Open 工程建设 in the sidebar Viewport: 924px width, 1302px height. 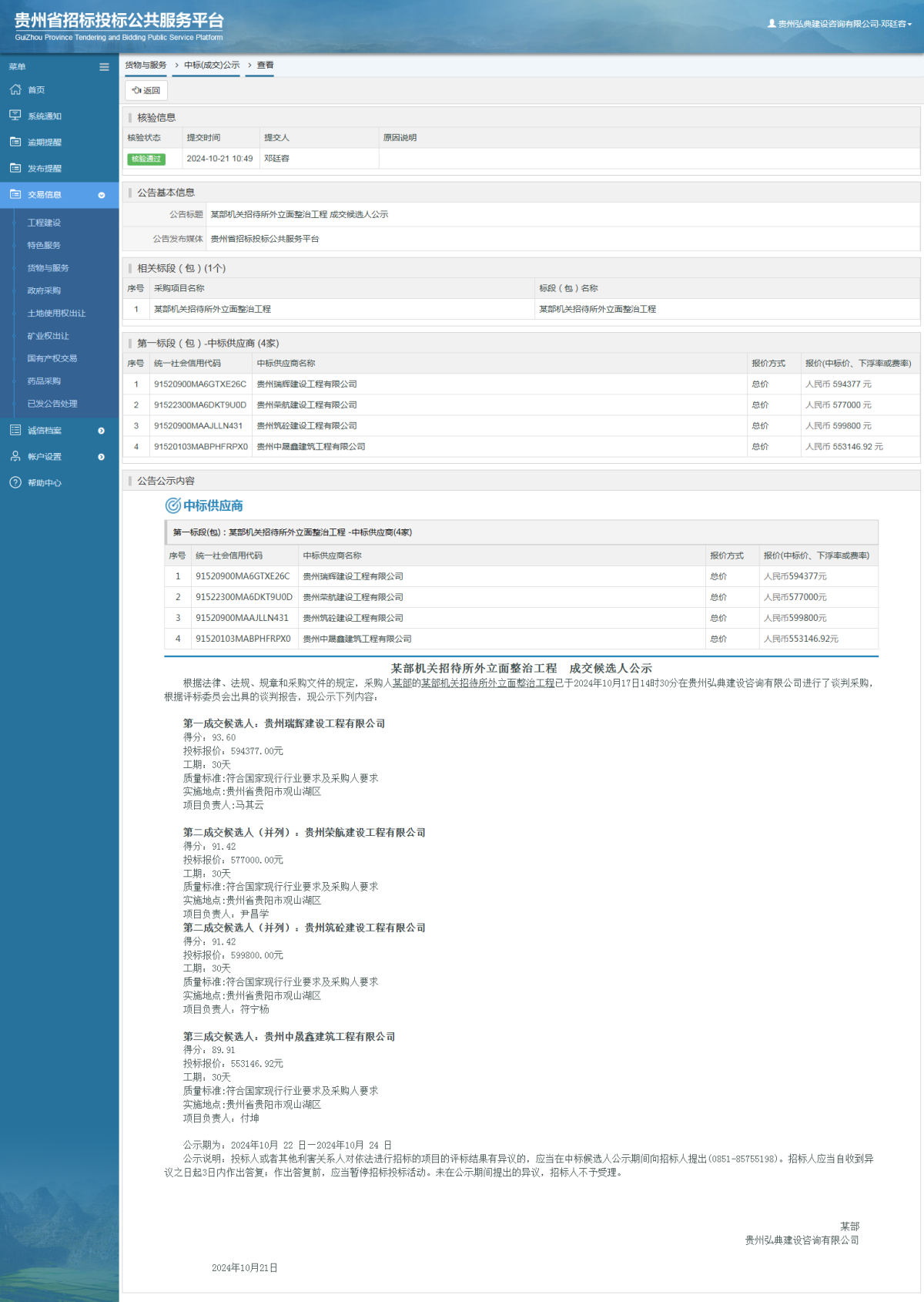tap(44, 223)
